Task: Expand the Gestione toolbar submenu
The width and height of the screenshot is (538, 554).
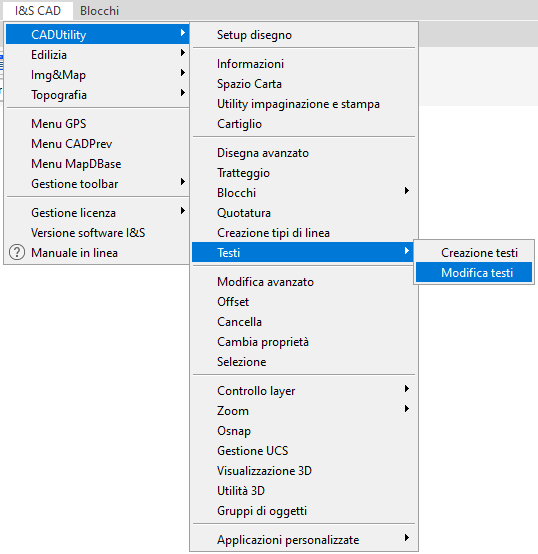Action: pyautogui.click(x=97, y=184)
